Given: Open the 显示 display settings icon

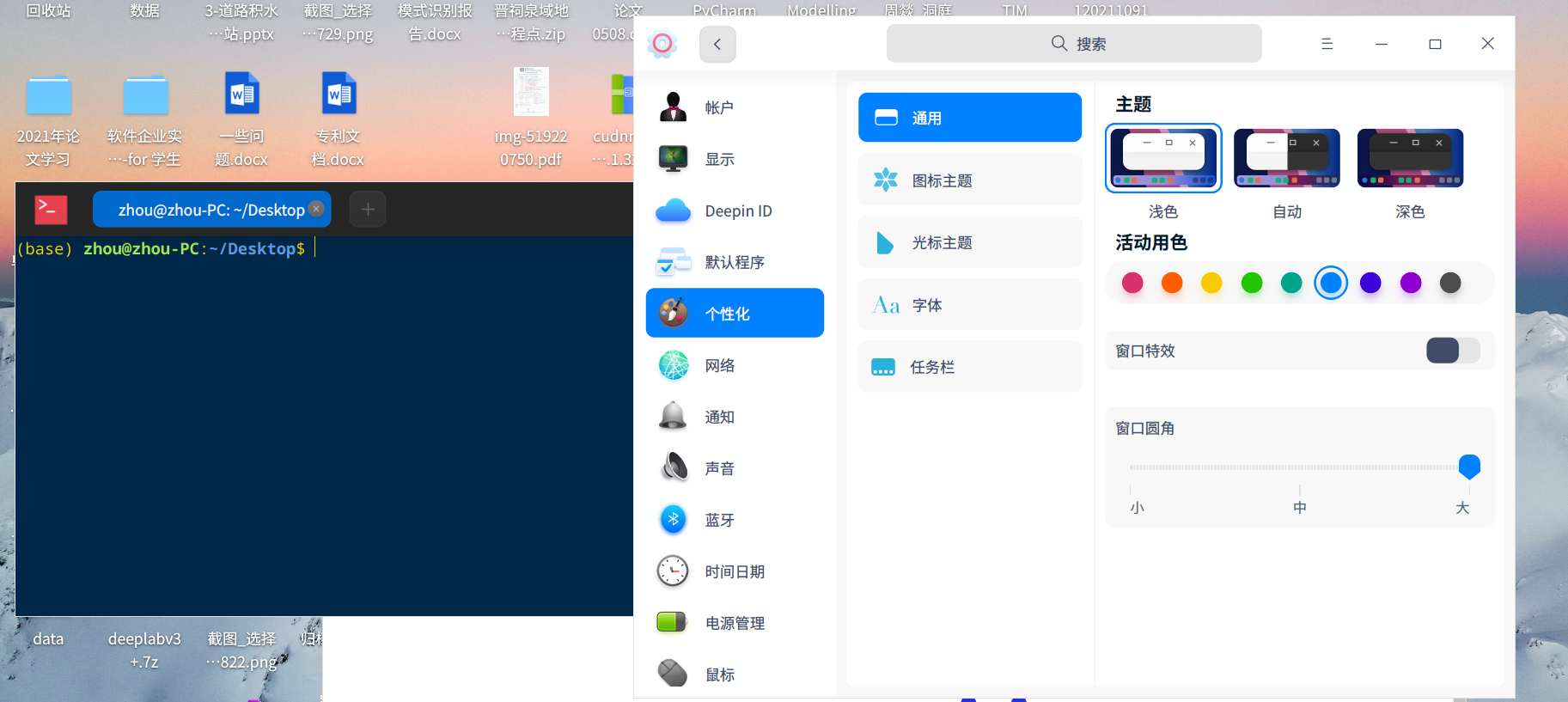Looking at the screenshot, I should coord(673,159).
